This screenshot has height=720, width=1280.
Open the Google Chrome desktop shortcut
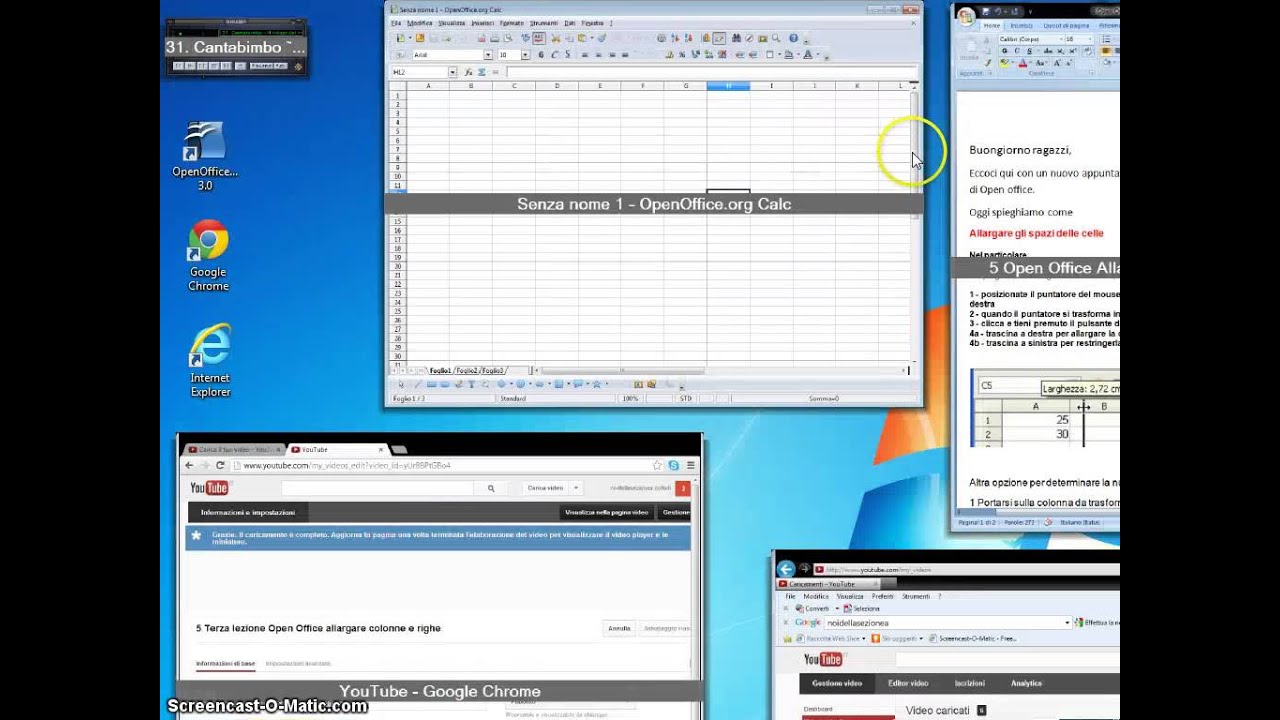208,256
